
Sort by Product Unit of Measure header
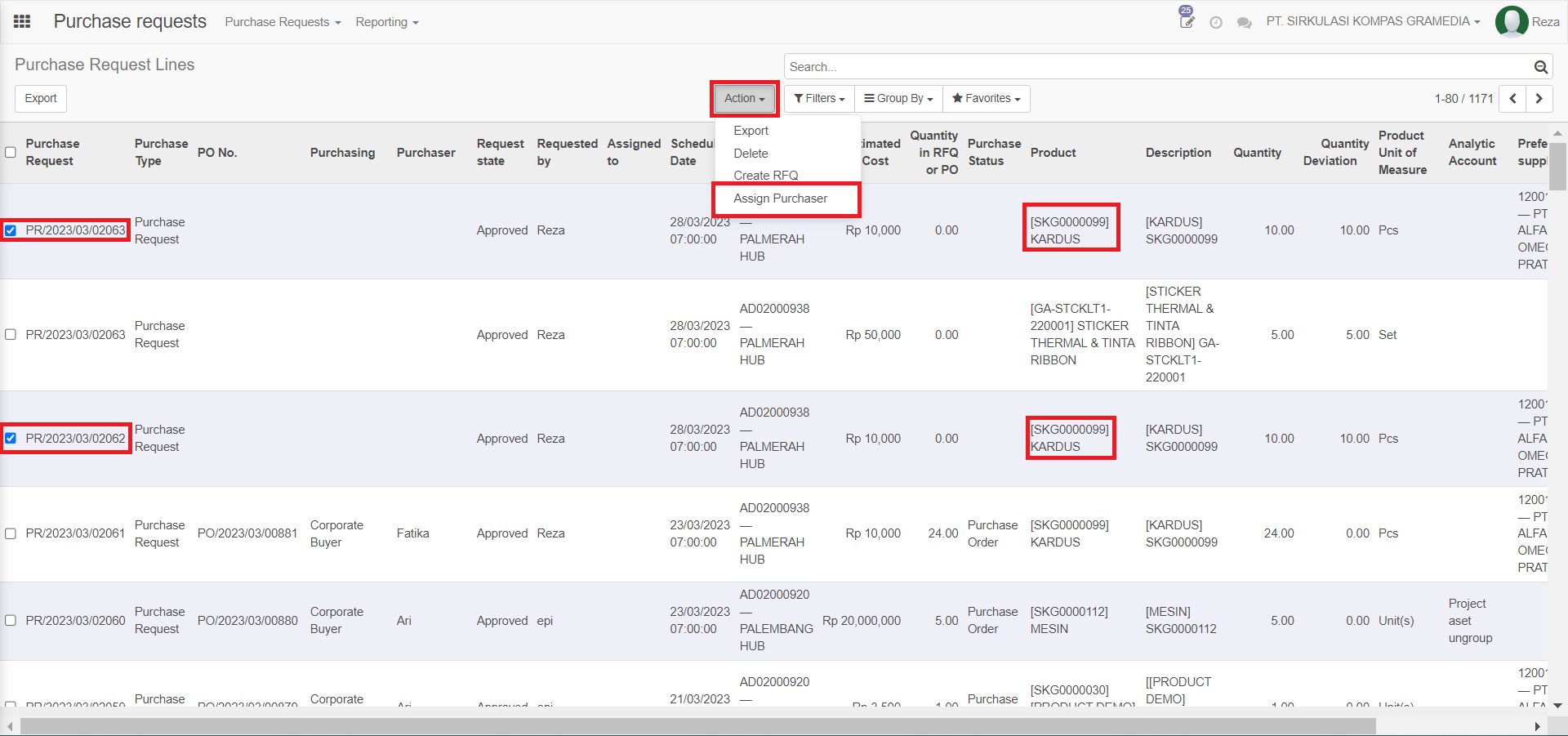1402,153
